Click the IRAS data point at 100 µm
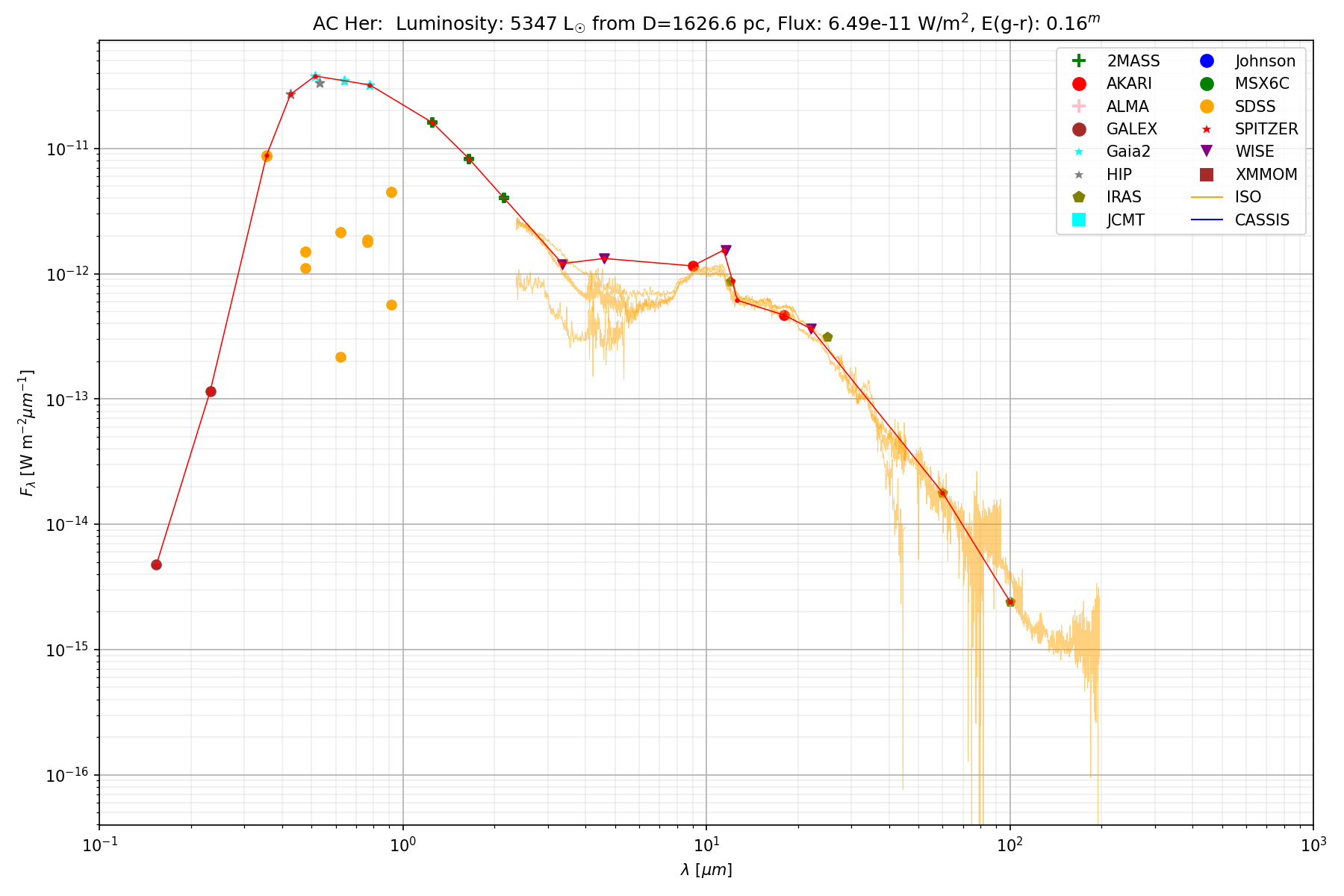The height and width of the screenshot is (896, 1344). (1010, 602)
